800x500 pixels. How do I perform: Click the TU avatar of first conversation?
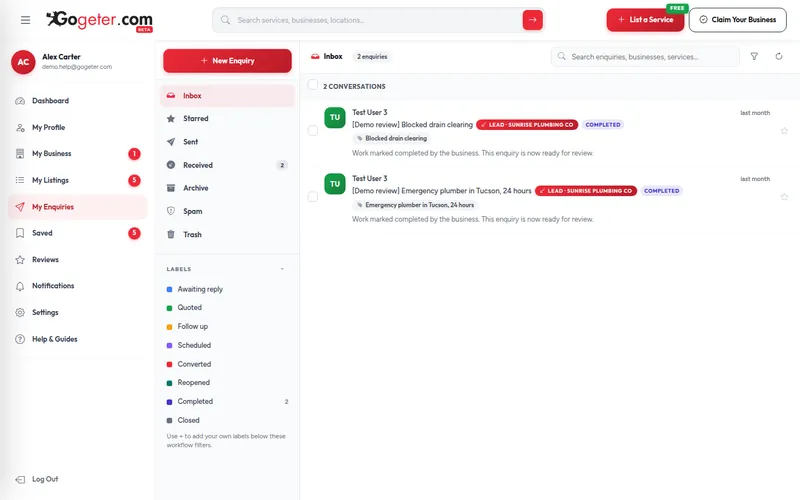[x=335, y=117]
